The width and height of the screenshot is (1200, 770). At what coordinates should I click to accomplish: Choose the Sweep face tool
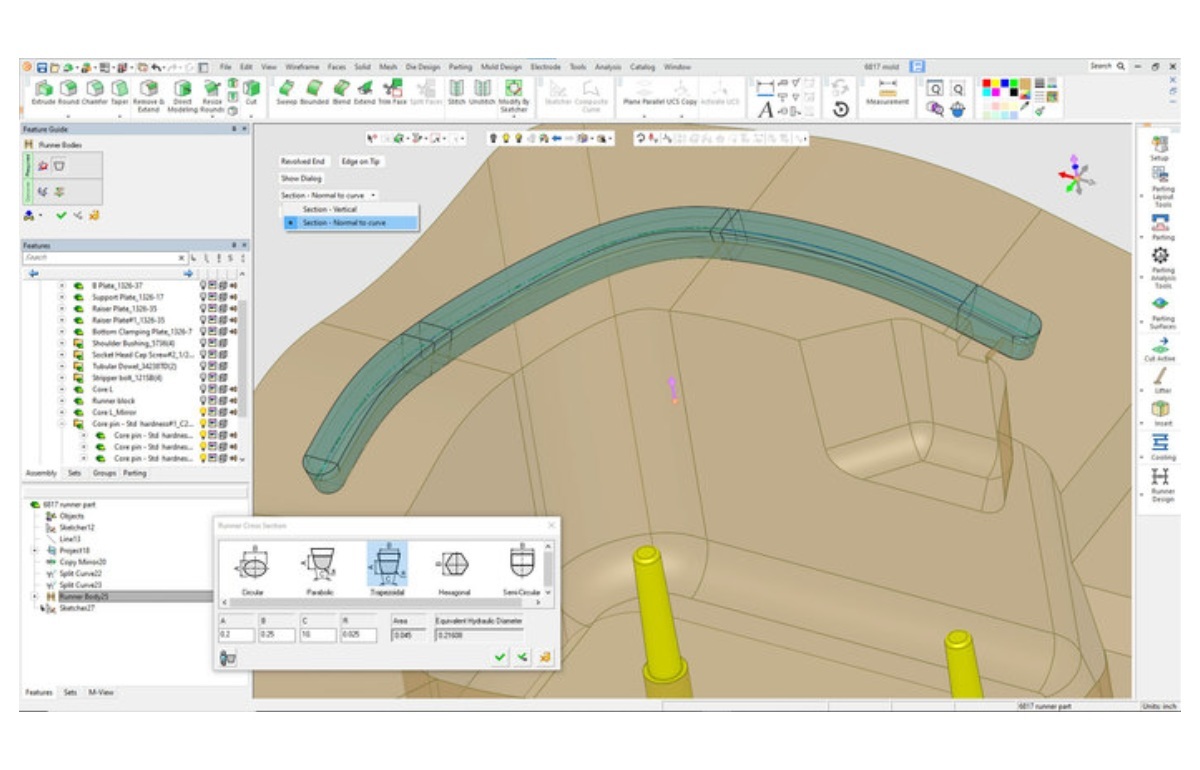tap(286, 93)
